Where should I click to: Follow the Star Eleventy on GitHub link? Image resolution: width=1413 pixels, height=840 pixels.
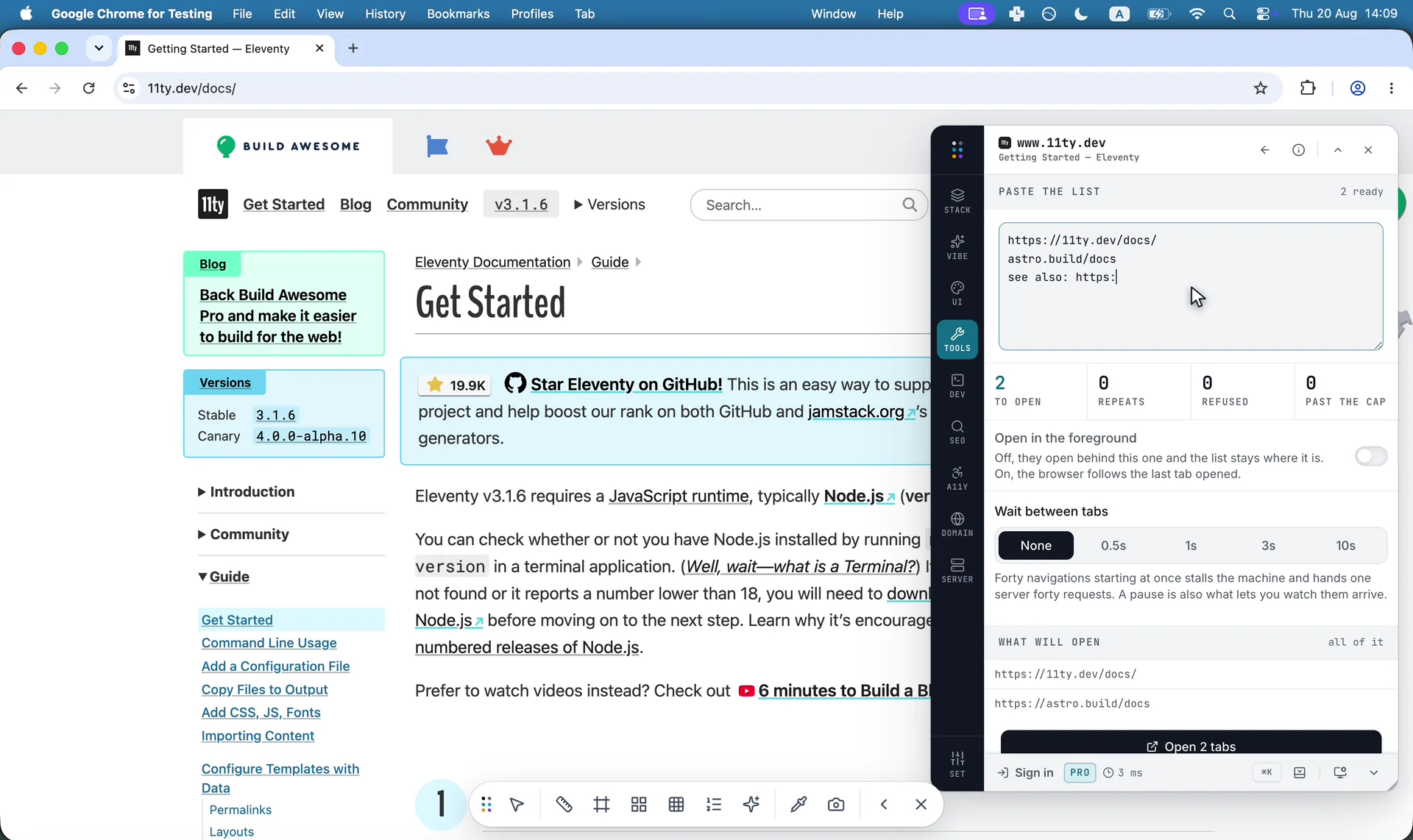626,385
